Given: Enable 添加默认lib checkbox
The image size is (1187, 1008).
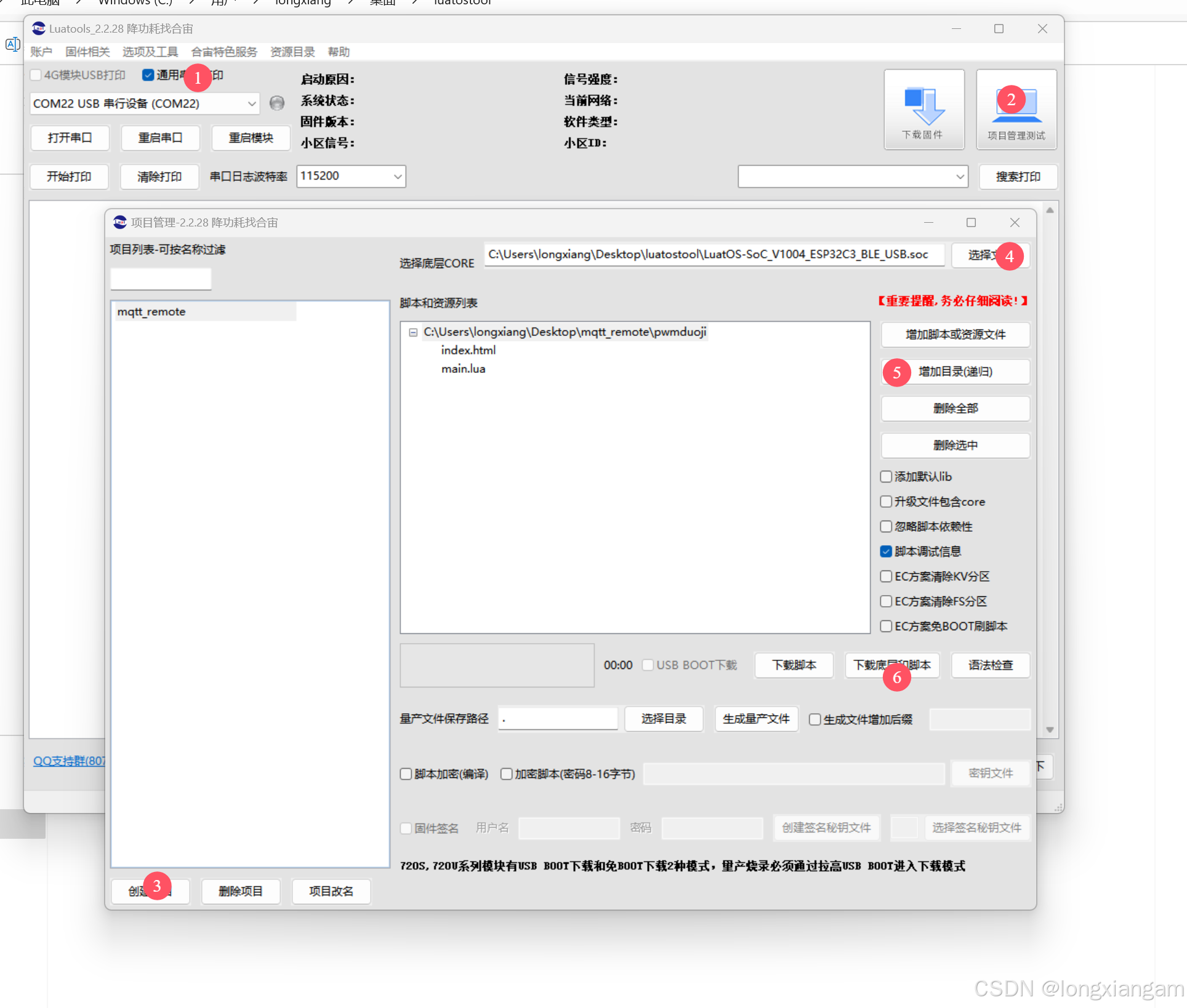Looking at the screenshot, I should 886,476.
